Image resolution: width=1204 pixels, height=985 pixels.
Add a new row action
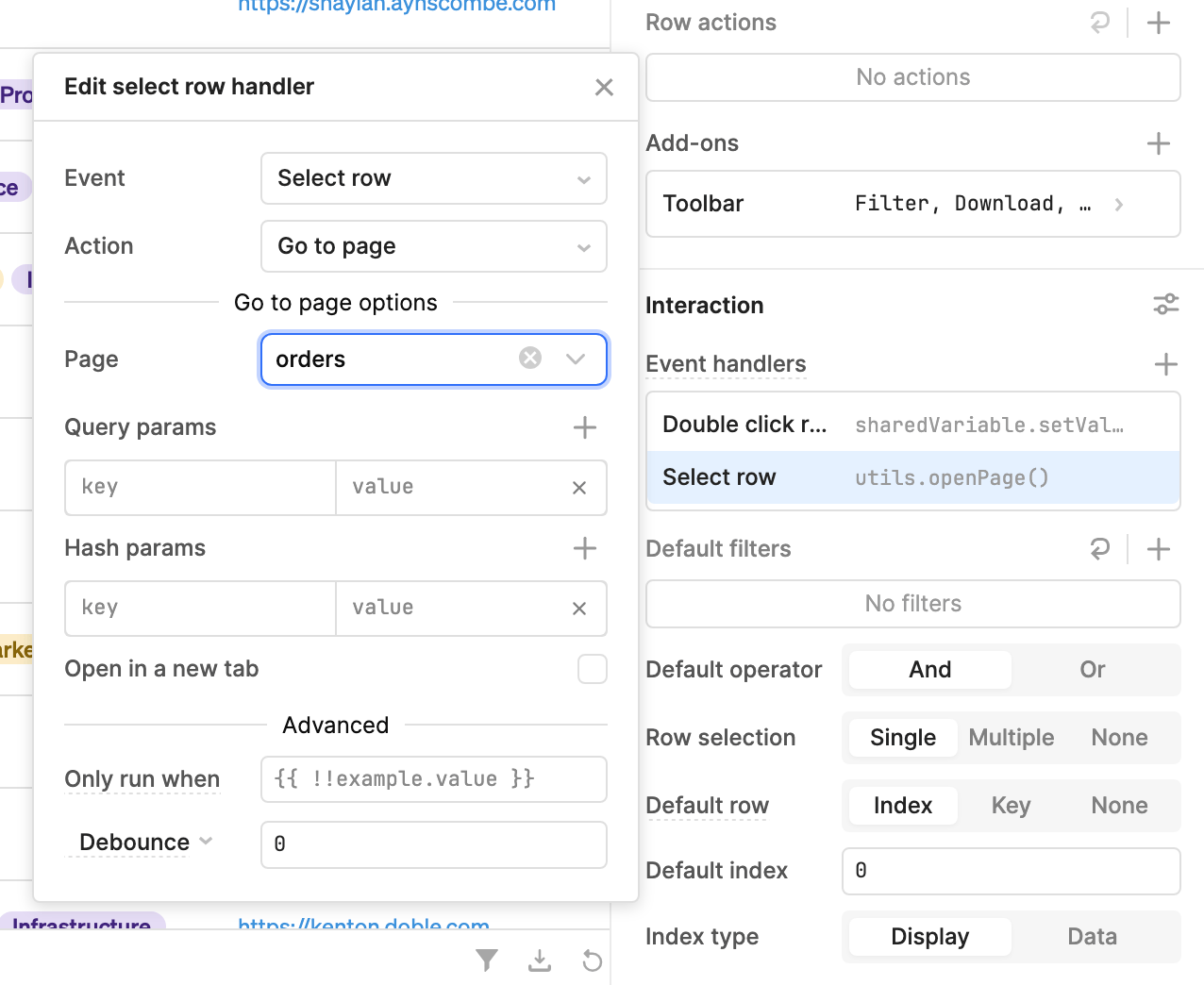tap(1159, 23)
